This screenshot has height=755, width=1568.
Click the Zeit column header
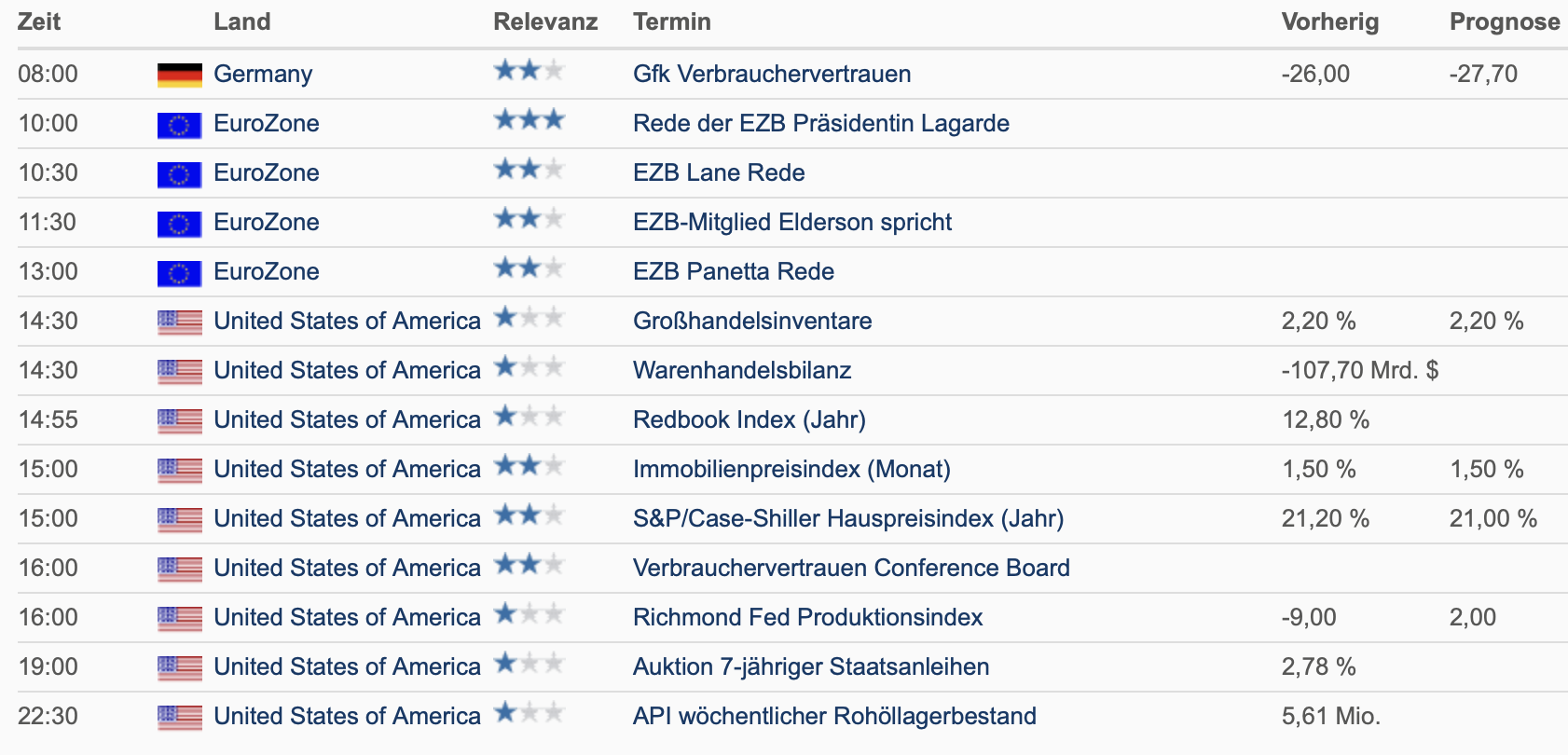pos(39,21)
